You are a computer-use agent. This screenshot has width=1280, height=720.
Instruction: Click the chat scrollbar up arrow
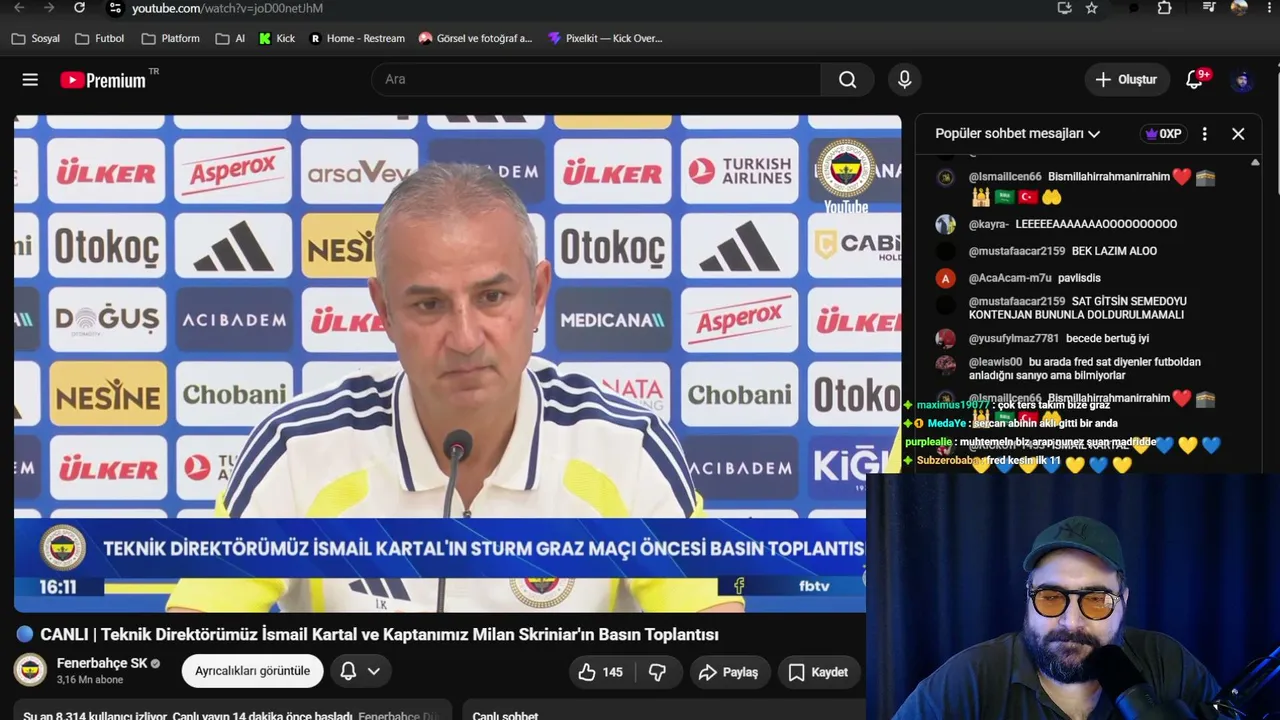tap(1255, 162)
